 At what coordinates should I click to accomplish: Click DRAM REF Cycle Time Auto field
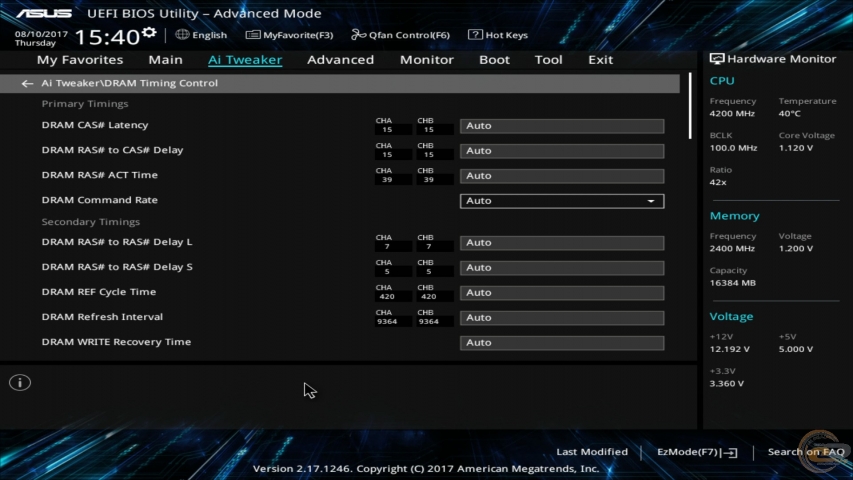click(562, 293)
